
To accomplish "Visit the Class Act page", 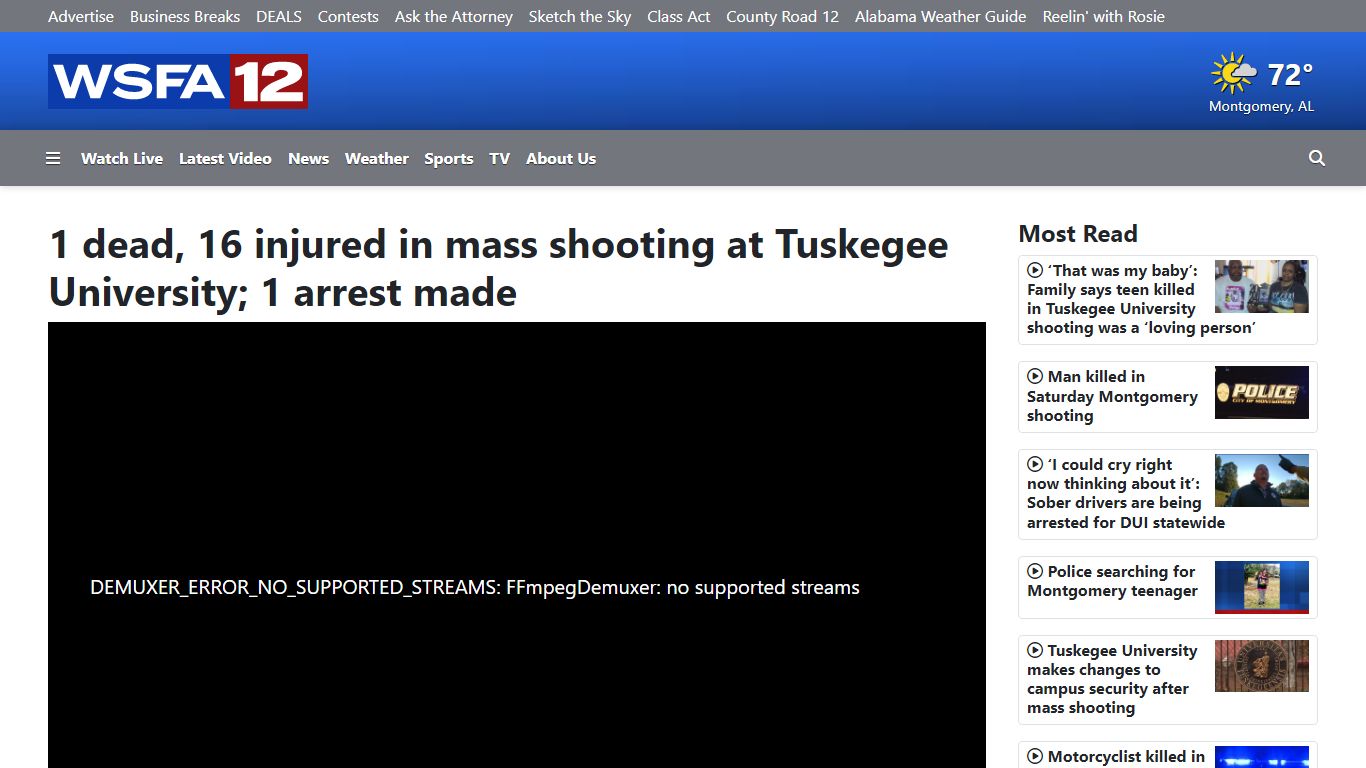I will click(679, 16).
